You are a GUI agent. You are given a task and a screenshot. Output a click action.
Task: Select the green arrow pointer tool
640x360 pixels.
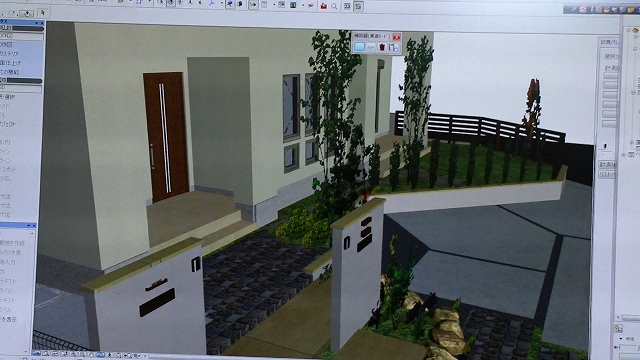tap(43, 13)
